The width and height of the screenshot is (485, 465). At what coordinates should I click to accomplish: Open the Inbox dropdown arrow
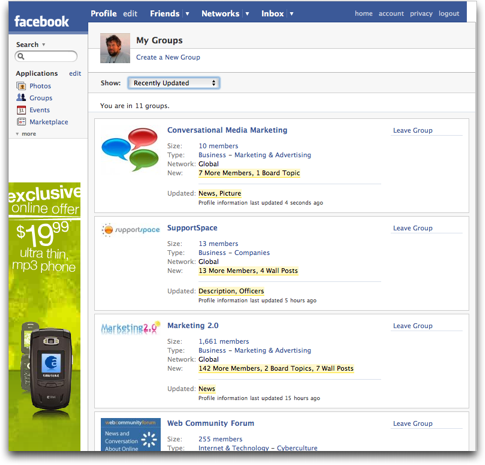click(x=292, y=14)
